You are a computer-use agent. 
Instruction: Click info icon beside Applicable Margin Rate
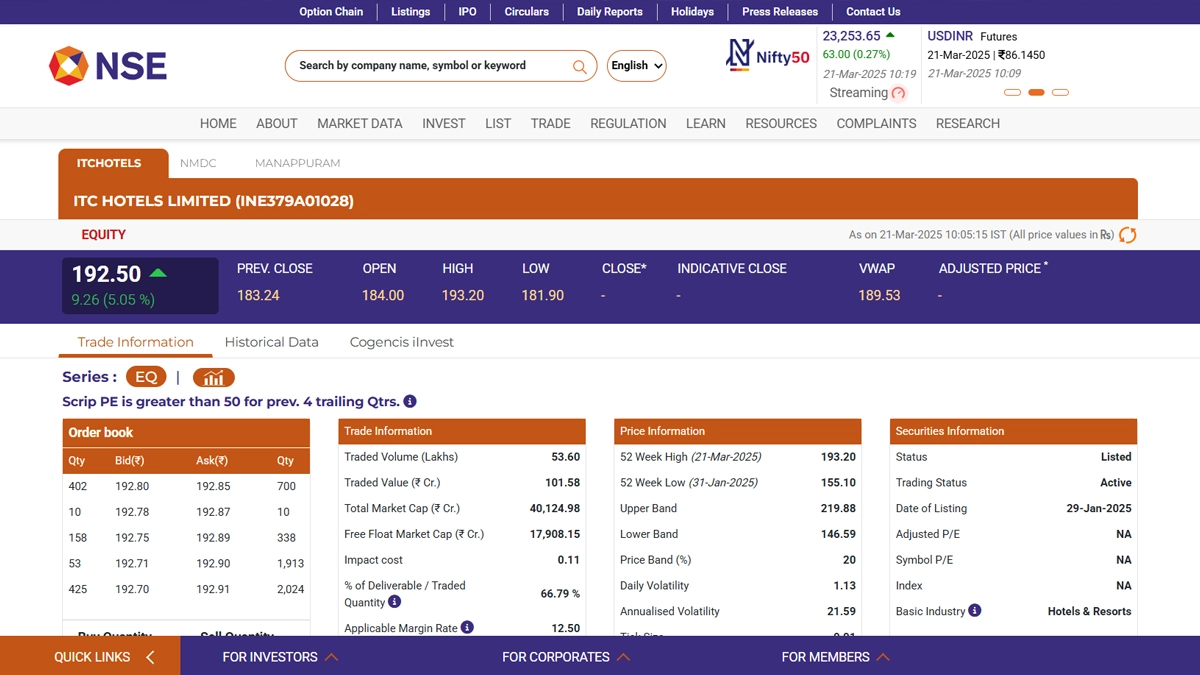click(467, 627)
